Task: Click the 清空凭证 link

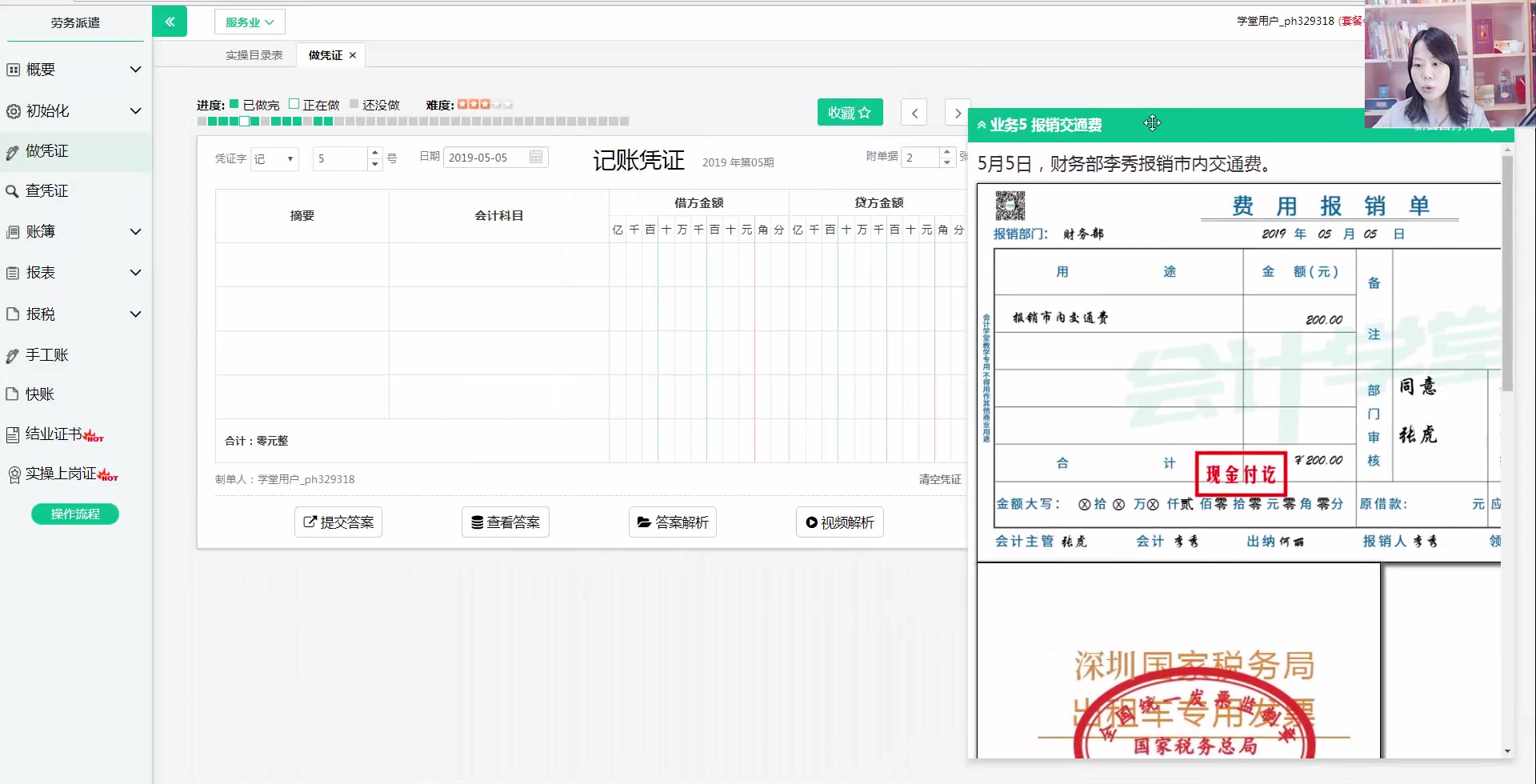Action: (x=940, y=479)
